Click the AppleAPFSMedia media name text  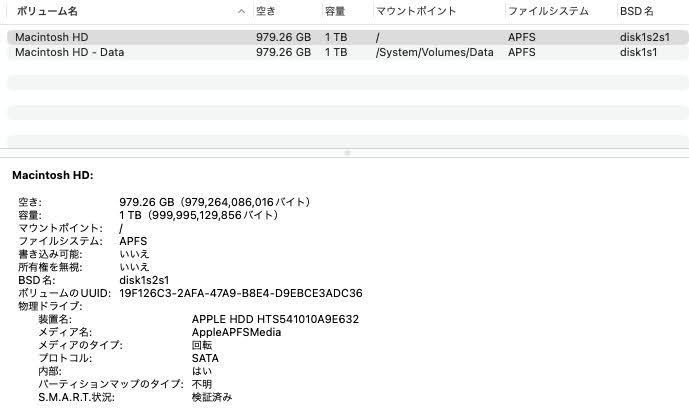click(x=236, y=332)
